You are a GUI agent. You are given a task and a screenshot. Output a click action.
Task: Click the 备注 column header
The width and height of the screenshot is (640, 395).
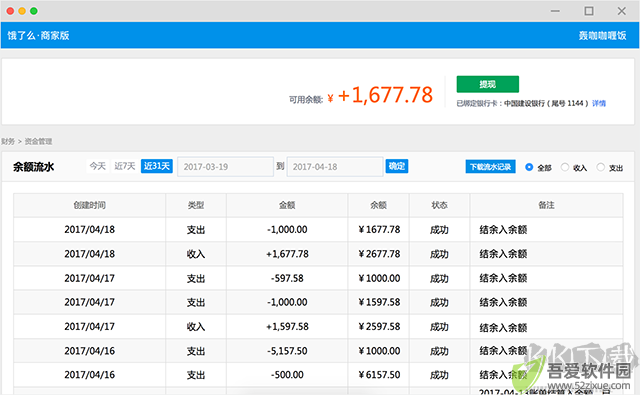click(546, 205)
